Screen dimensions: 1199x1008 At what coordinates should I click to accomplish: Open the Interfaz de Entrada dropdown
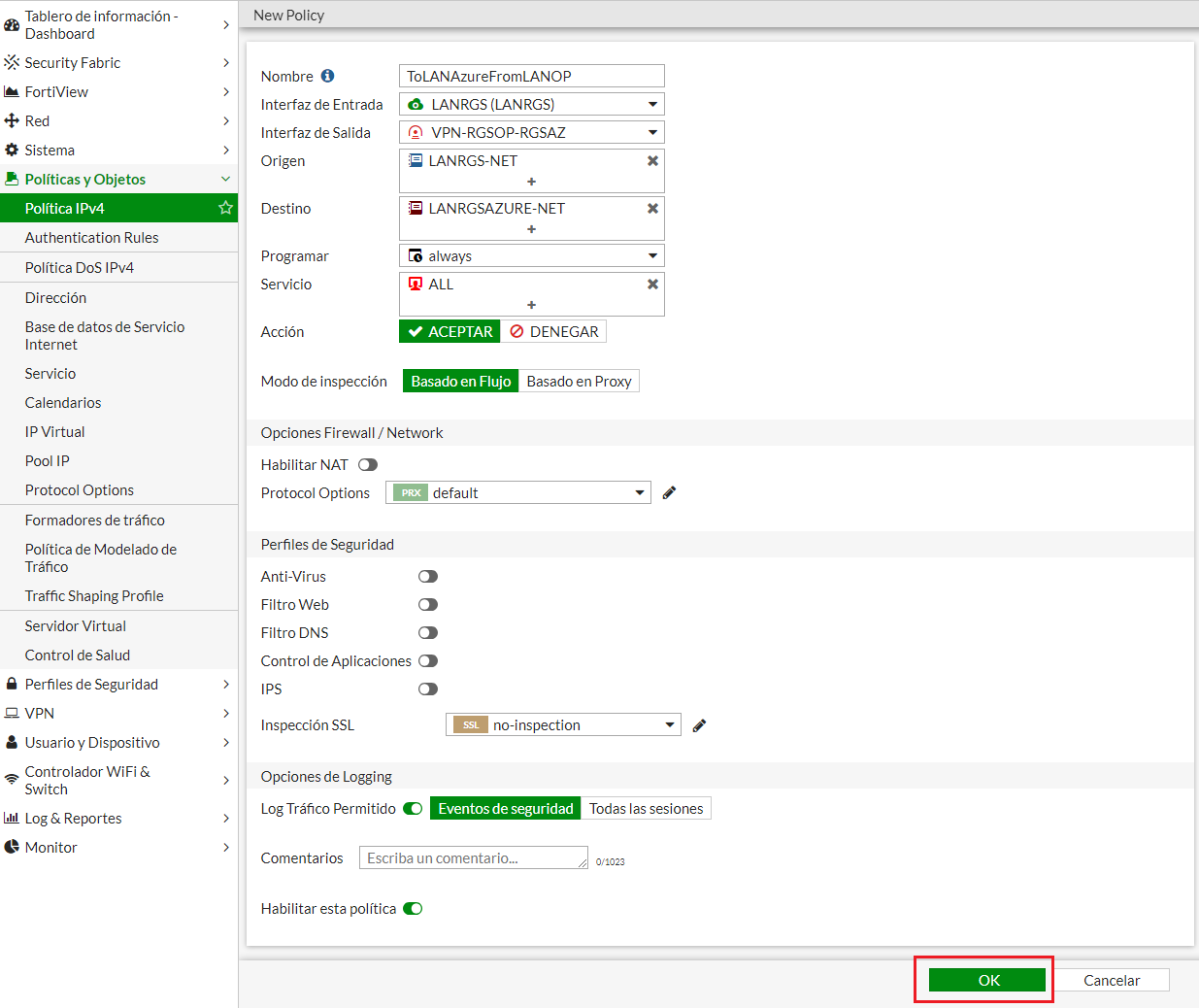pos(531,104)
